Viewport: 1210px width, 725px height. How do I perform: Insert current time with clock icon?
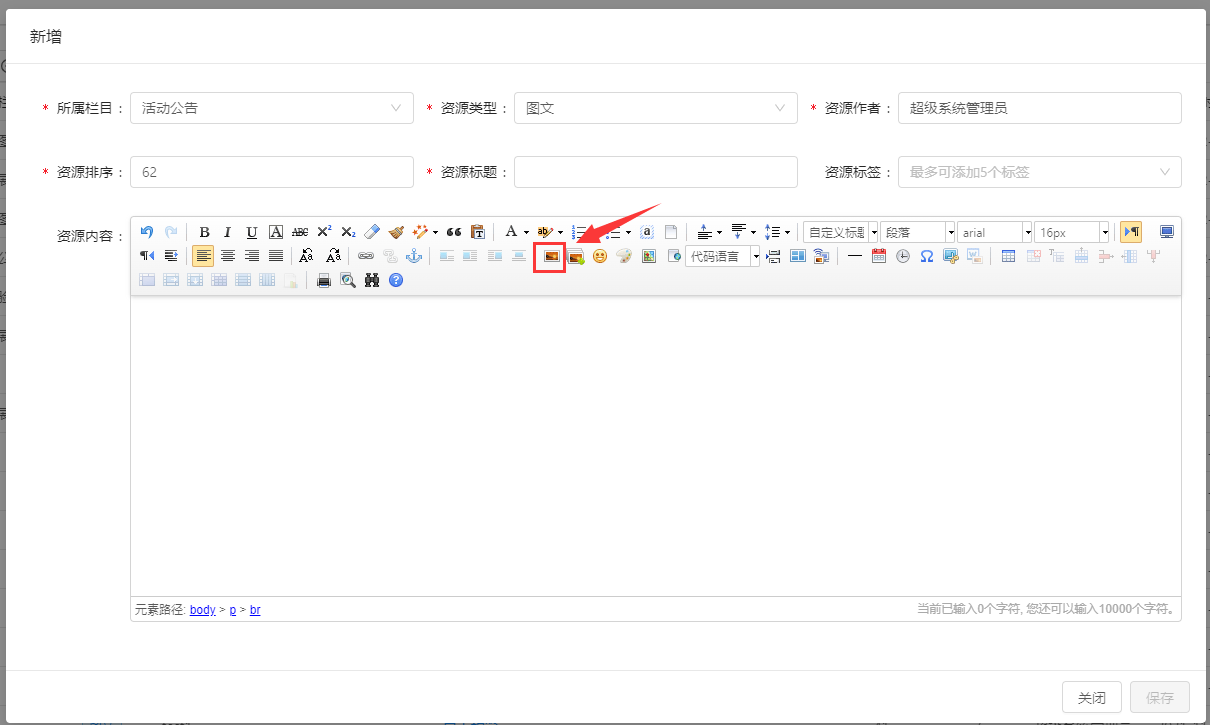click(x=903, y=256)
